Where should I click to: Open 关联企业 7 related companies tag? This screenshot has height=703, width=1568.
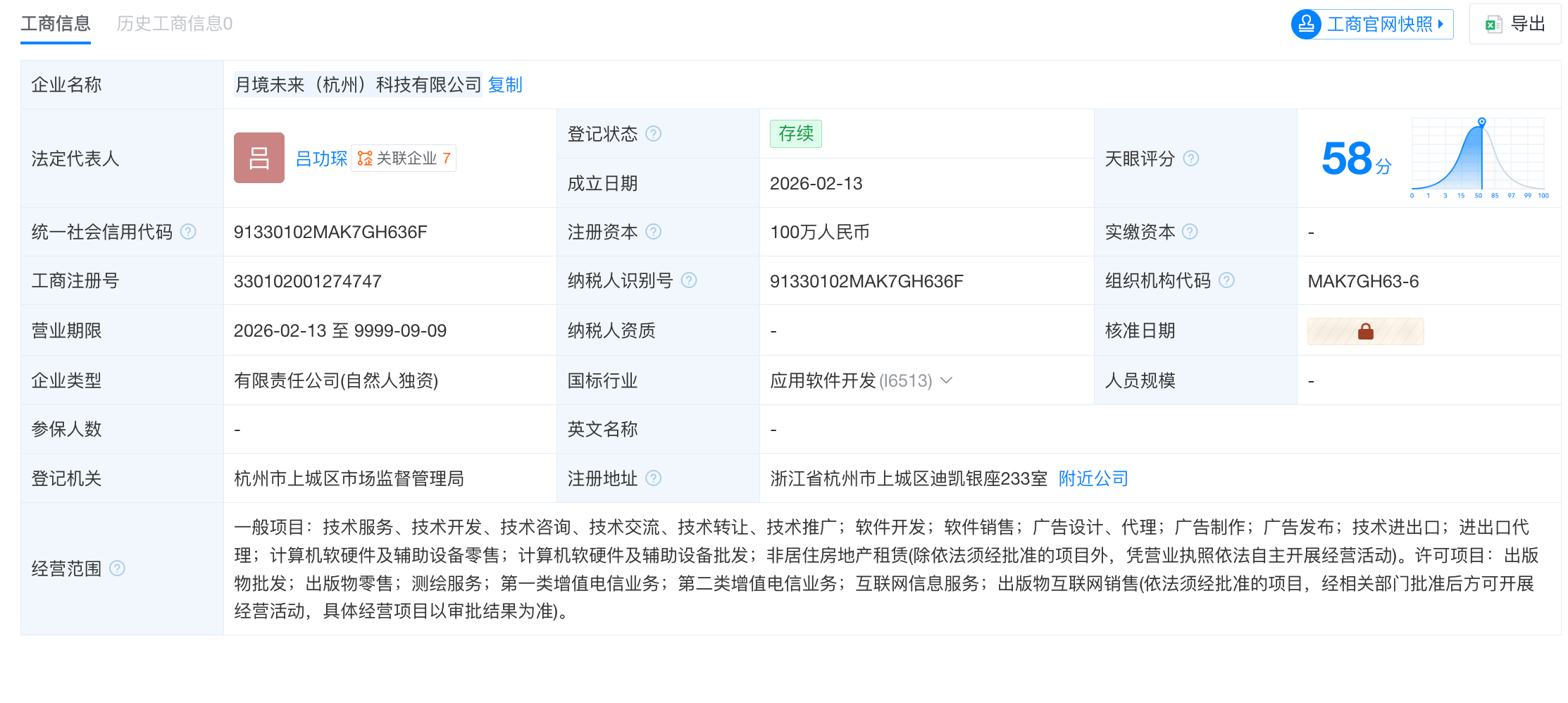[404, 158]
